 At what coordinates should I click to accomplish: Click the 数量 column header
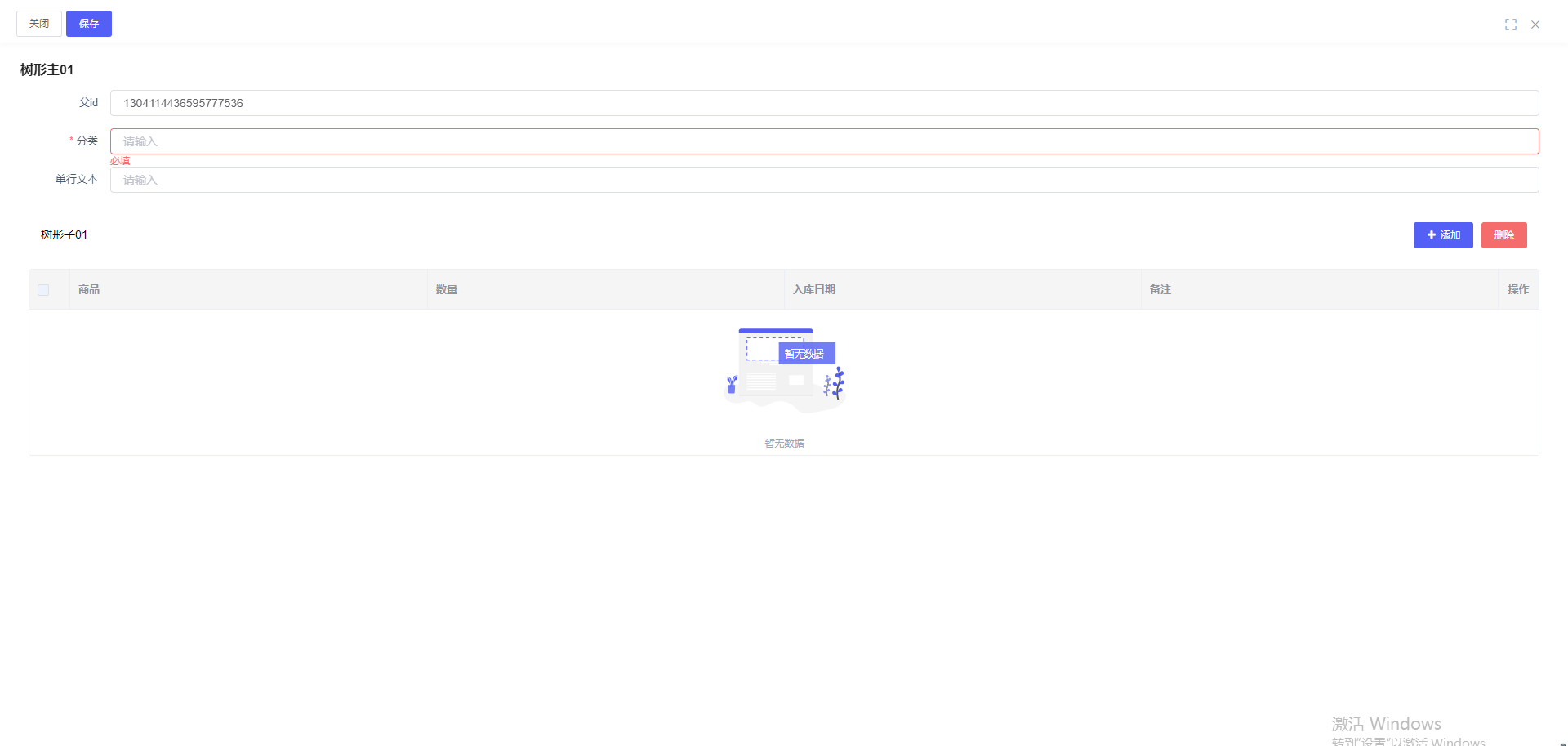click(446, 289)
